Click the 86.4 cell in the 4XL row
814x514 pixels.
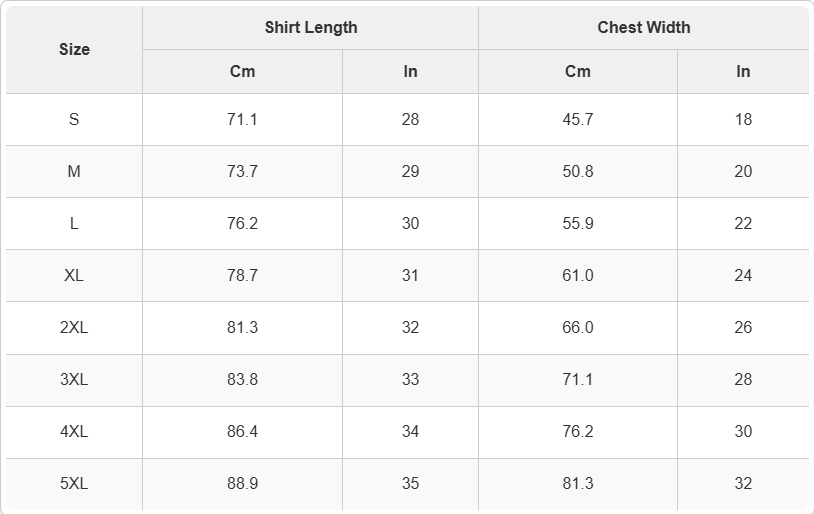pos(242,431)
